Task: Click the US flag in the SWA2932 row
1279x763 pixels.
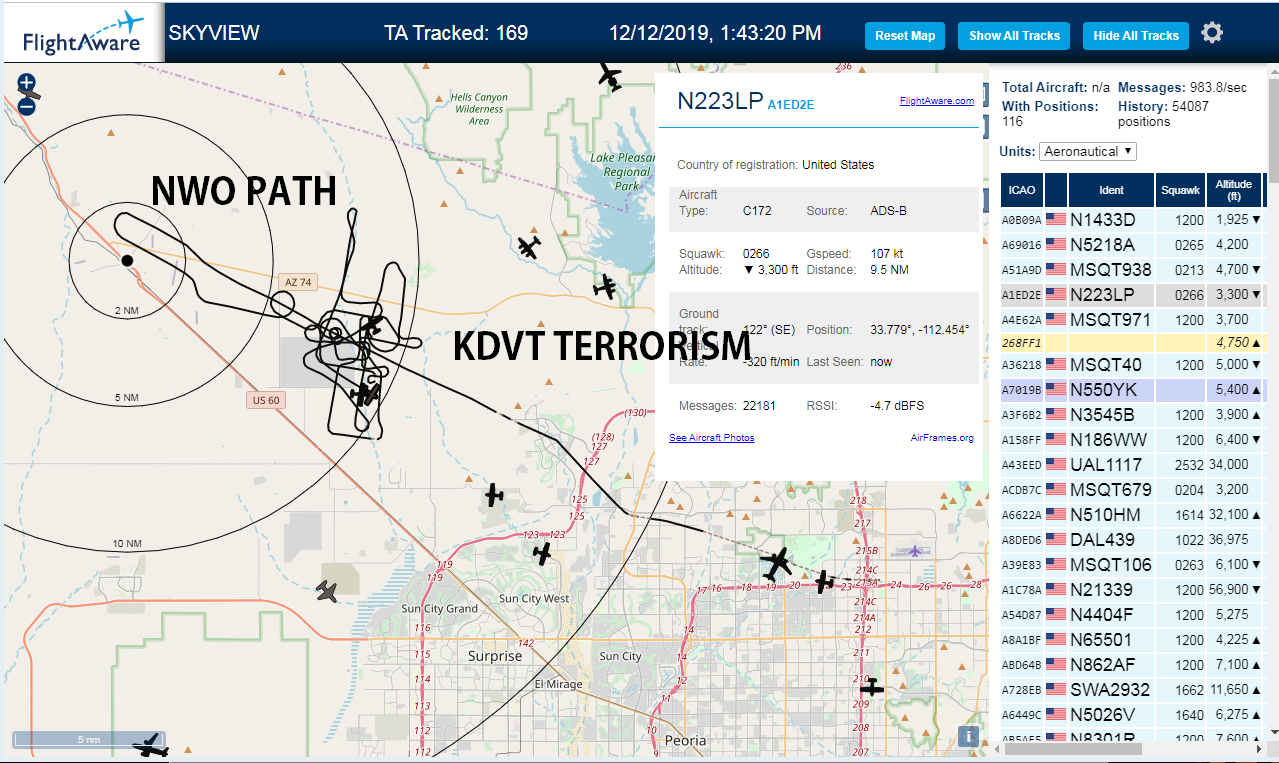Action: click(1055, 689)
